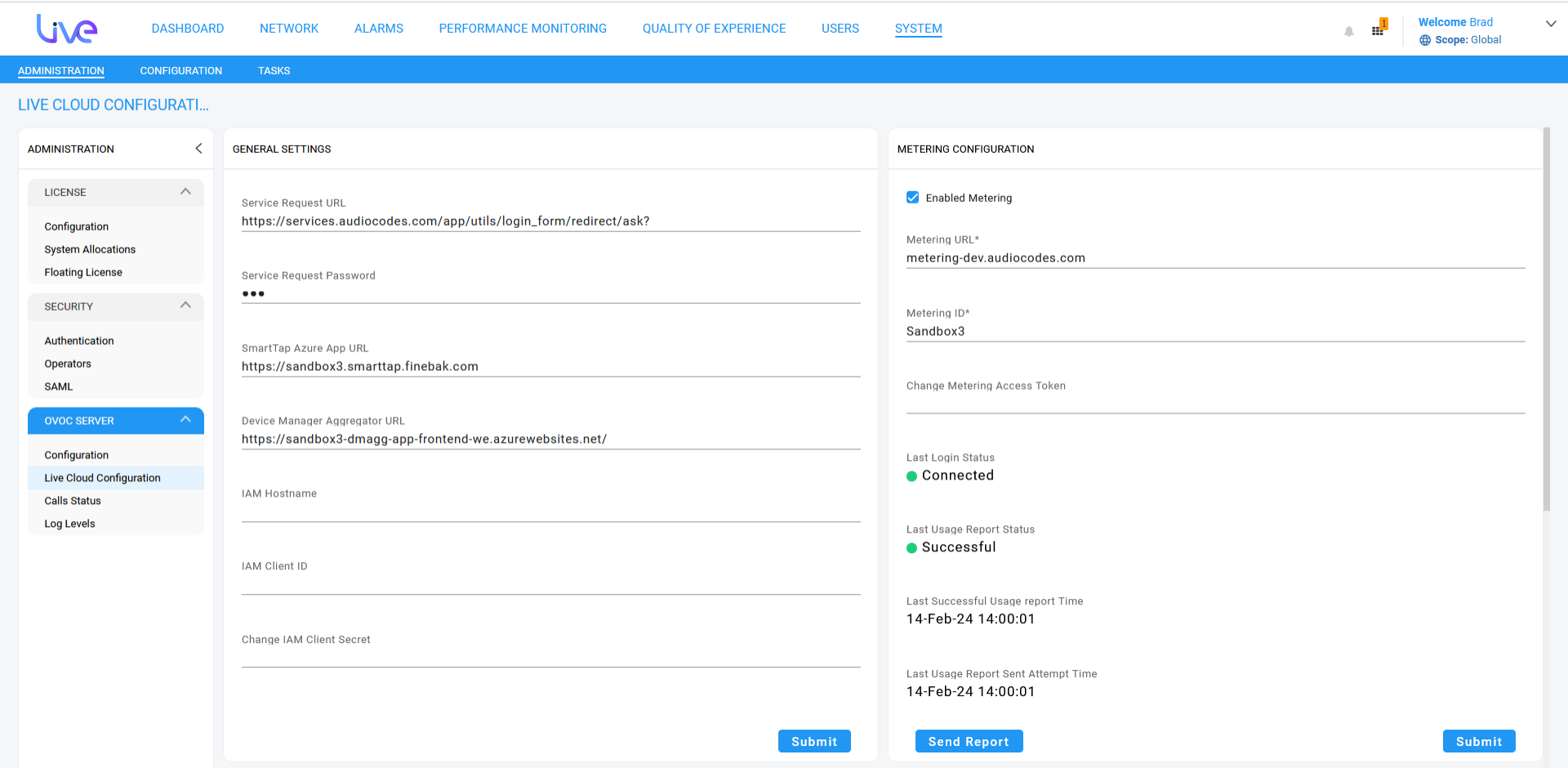This screenshot has width=1568, height=768.
Task: Switch to the Configuration tab
Action: coord(181,71)
